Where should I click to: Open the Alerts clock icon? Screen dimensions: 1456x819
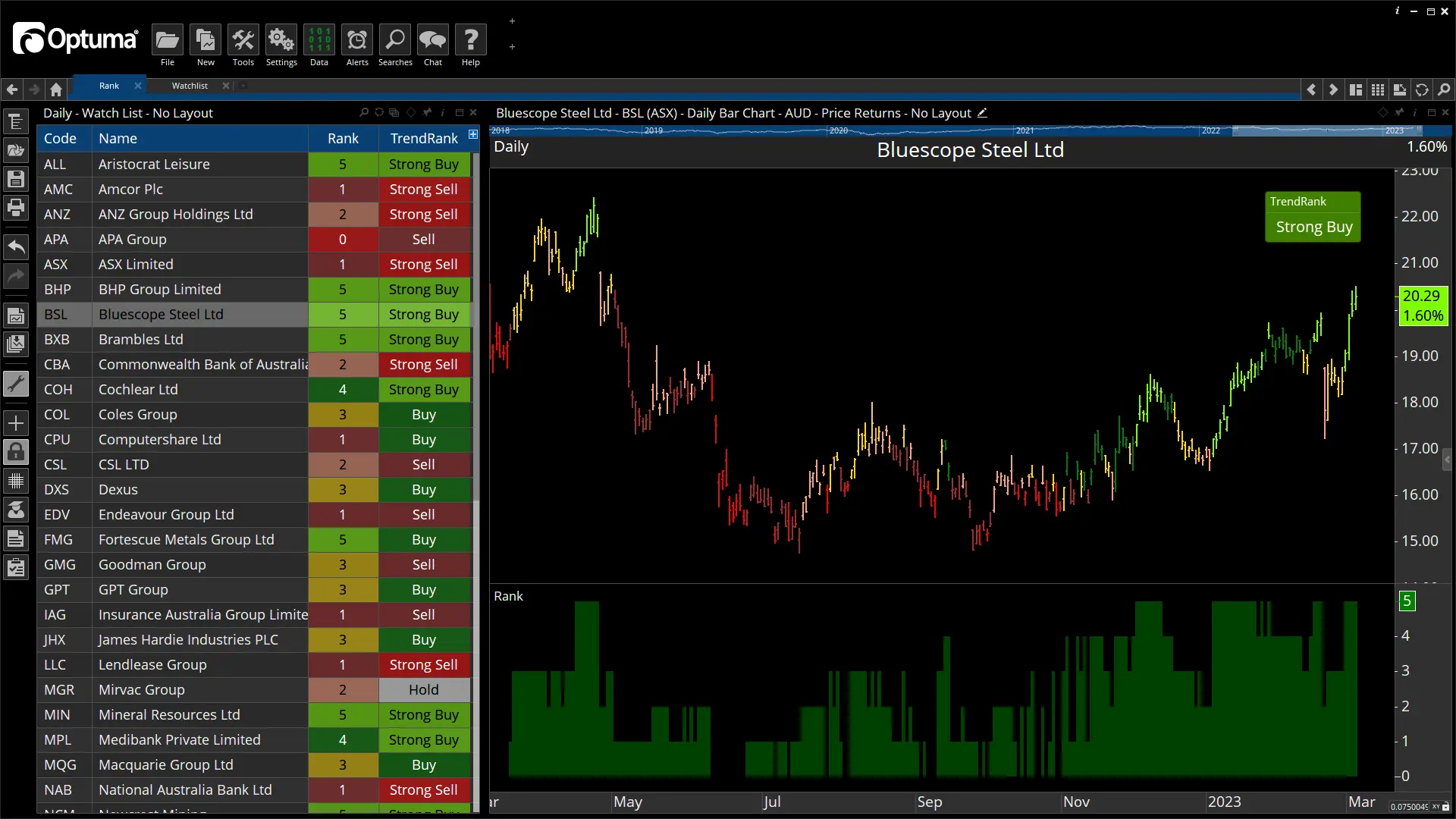(x=357, y=40)
